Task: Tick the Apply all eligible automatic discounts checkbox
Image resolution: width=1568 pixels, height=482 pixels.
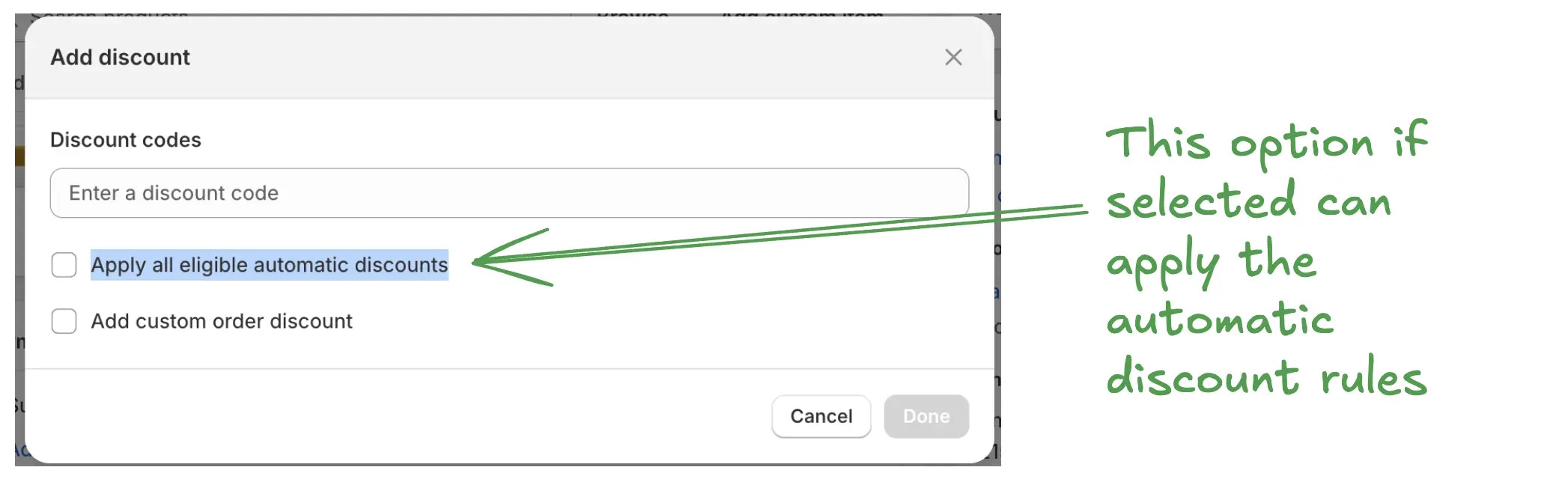Action: [64, 265]
